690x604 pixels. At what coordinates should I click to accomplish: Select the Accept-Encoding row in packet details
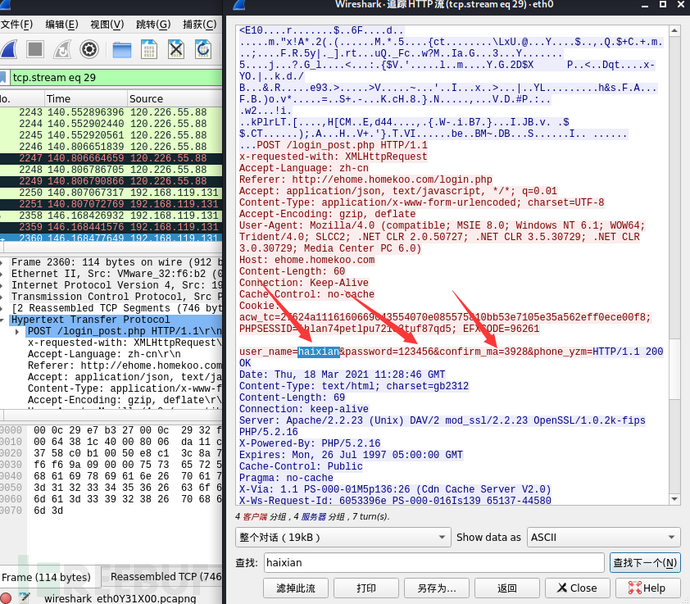pos(125,400)
